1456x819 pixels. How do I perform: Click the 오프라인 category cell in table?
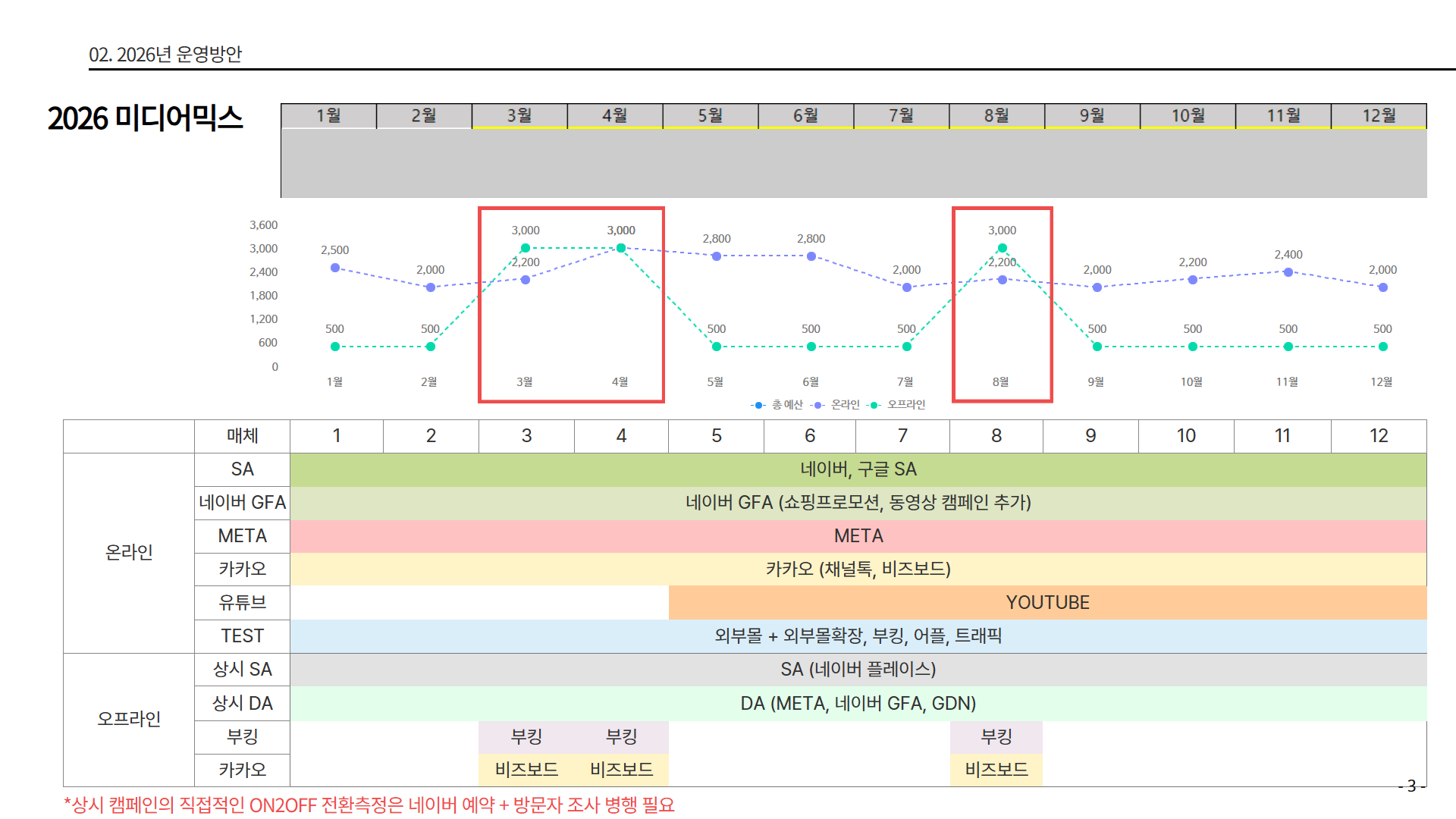pyautogui.click(x=129, y=719)
